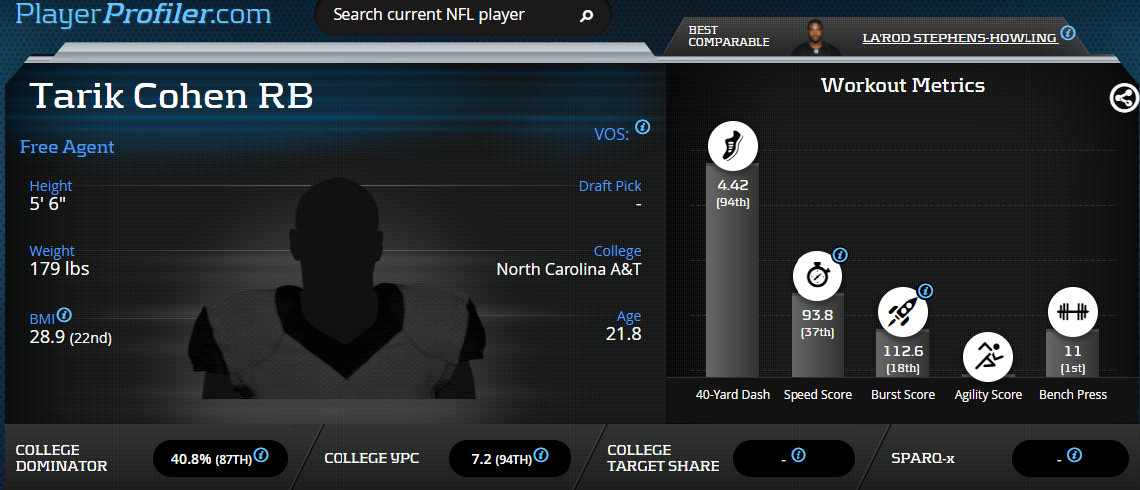
Task: Open the College YPC info icon
Action: (x=542, y=455)
